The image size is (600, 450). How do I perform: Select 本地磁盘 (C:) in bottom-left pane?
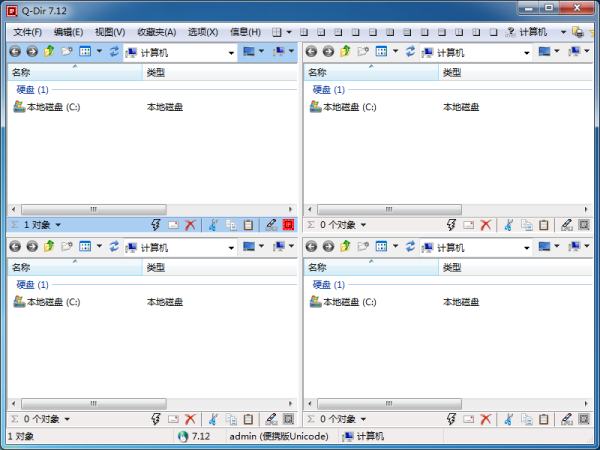click(x=47, y=302)
